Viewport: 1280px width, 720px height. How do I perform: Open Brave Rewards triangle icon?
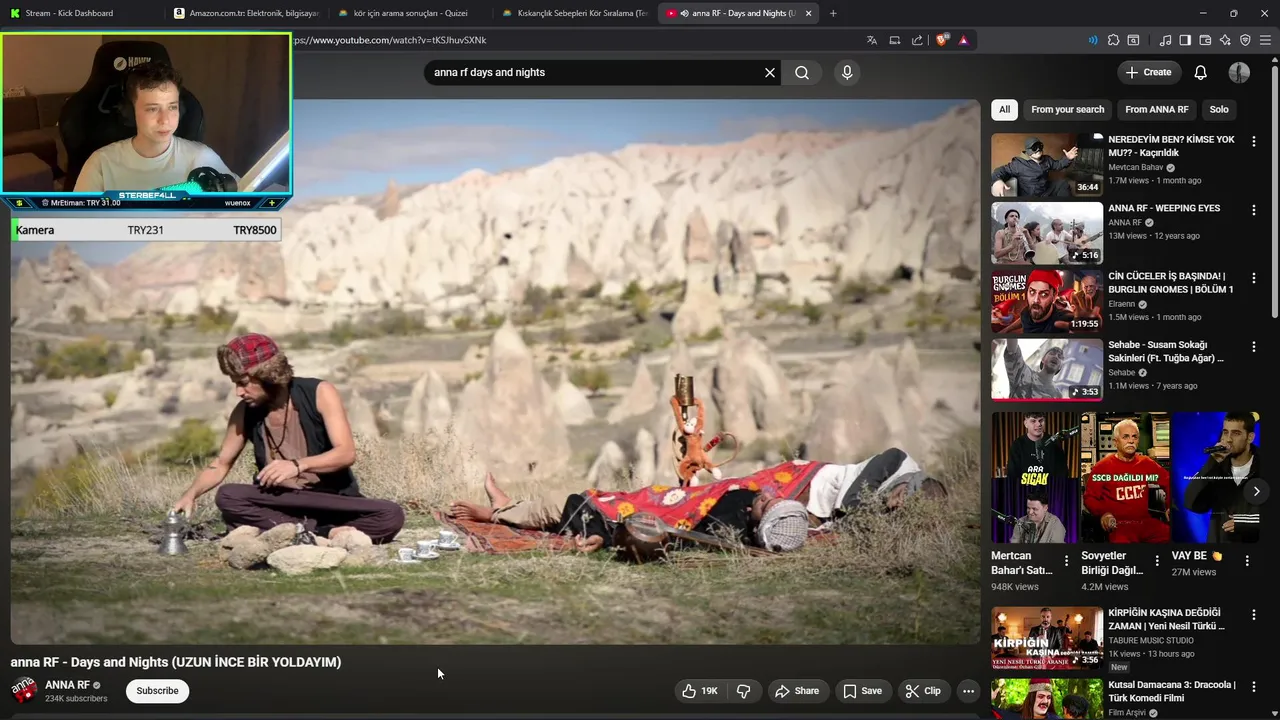963,40
